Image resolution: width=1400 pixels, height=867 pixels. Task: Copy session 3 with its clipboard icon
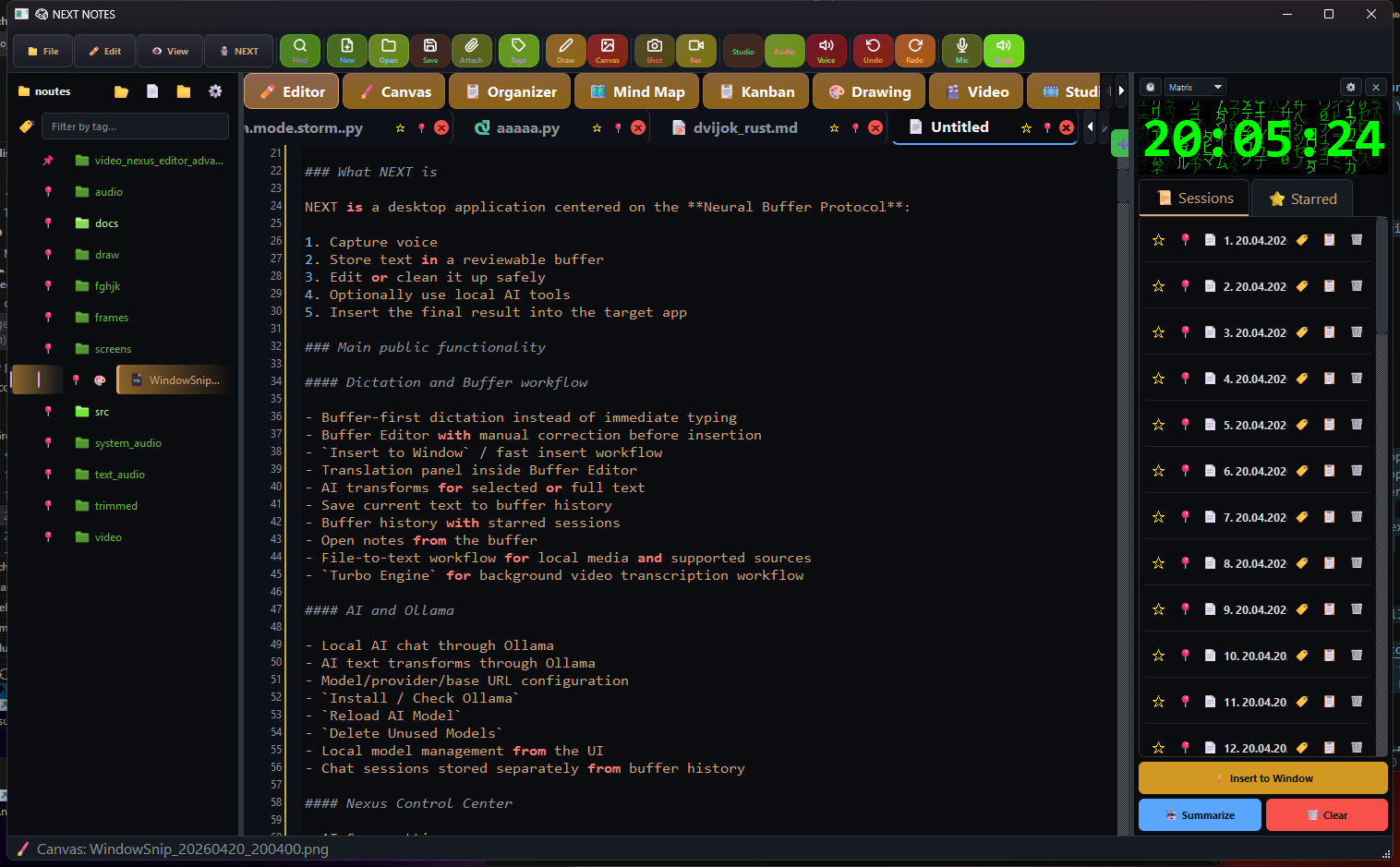(x=1329, y=332)
